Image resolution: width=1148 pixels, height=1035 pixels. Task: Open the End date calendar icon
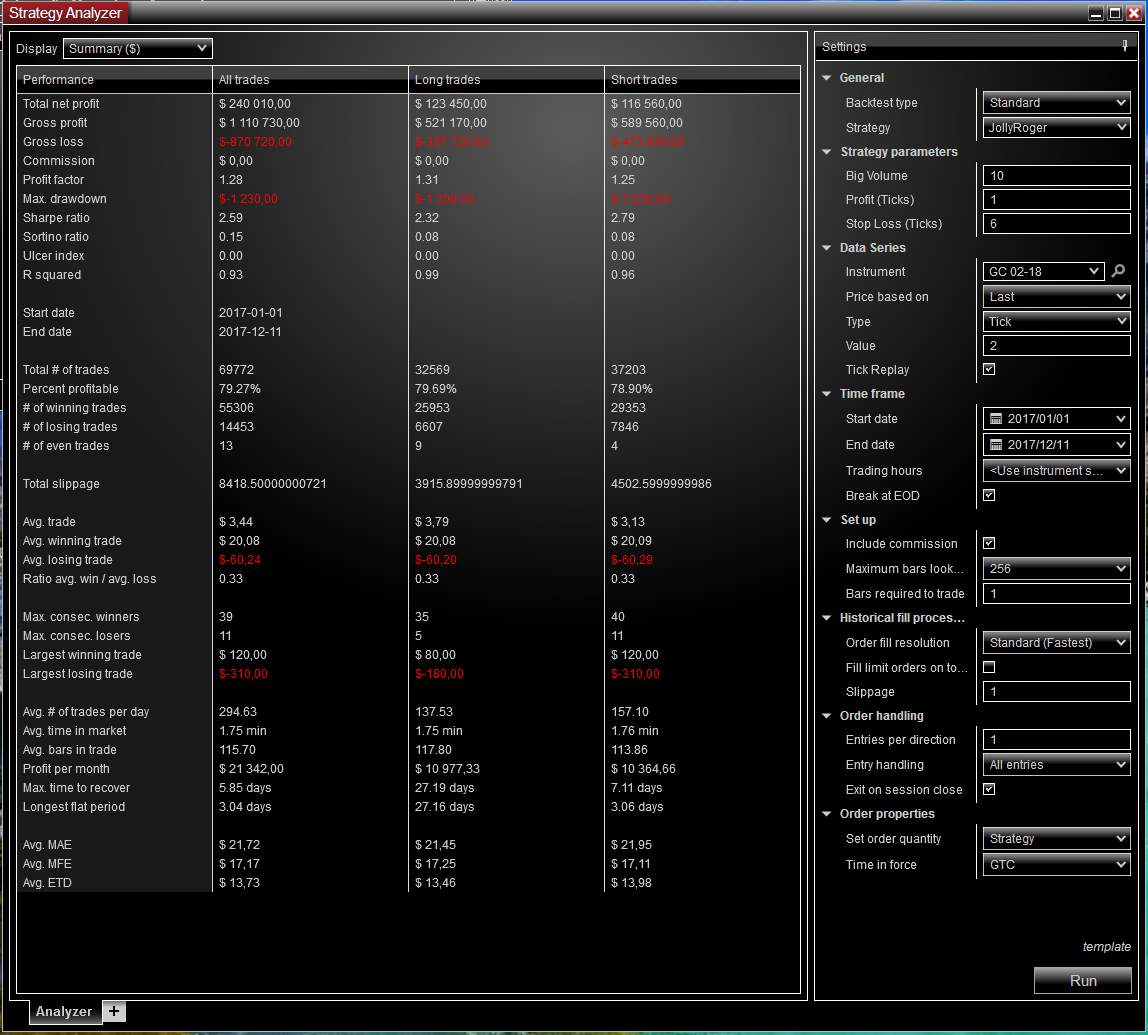click(x=996, y=444)
